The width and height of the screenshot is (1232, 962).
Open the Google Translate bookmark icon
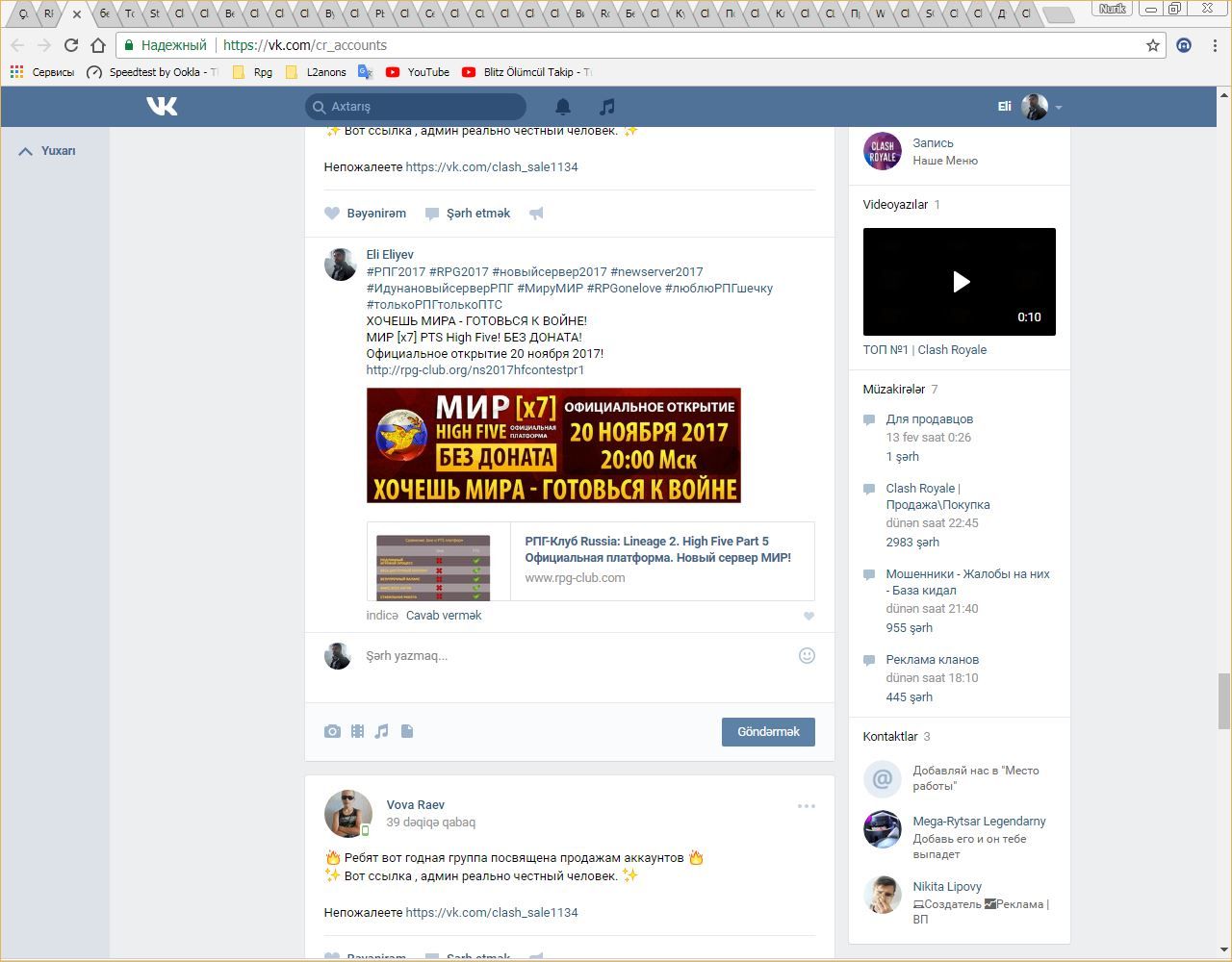365,72
